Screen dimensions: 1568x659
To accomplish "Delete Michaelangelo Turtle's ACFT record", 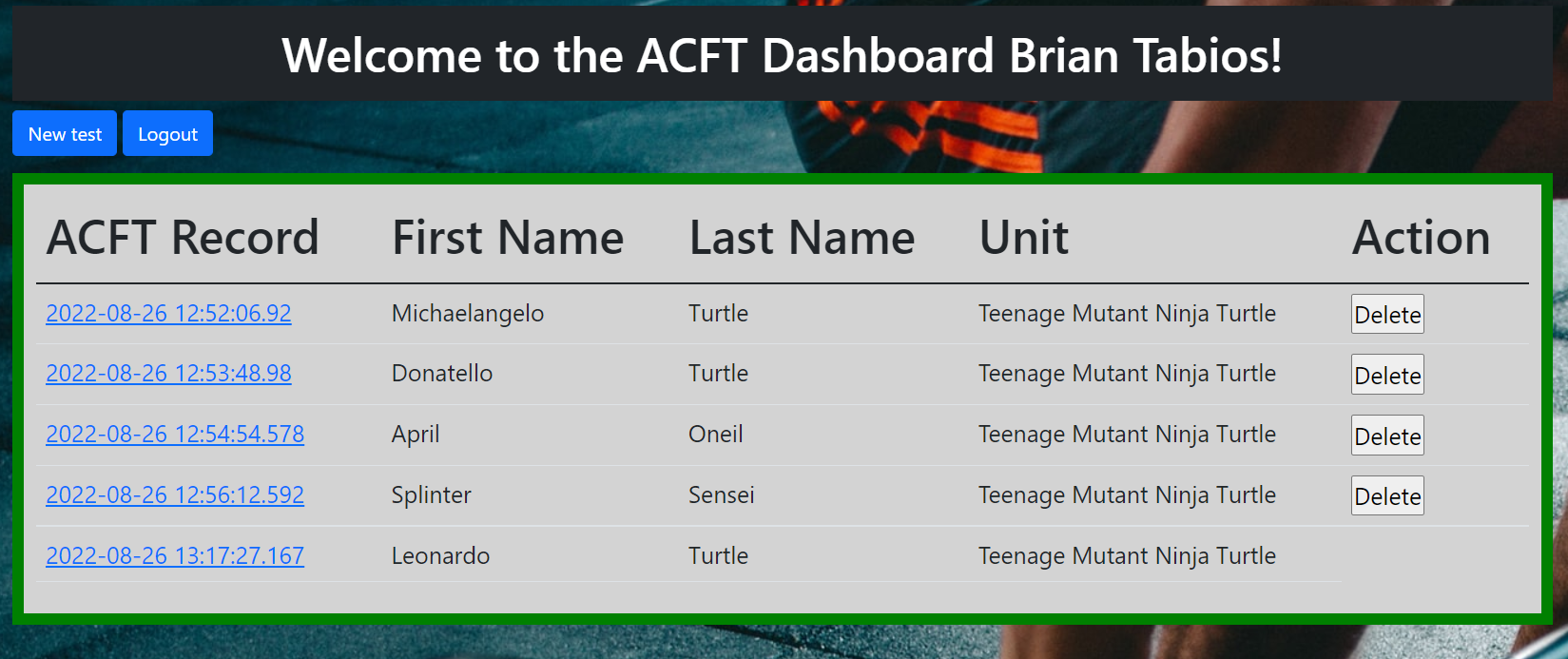I will [1386, 314].
